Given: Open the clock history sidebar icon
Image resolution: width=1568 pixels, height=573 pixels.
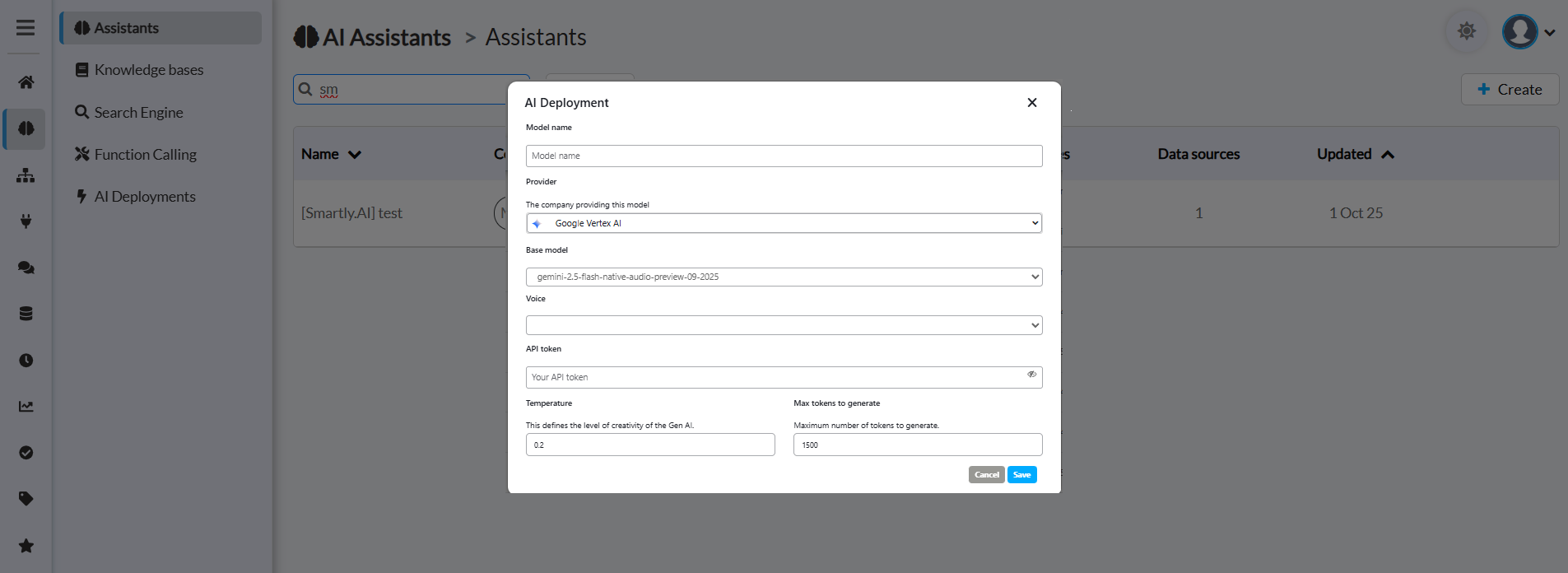Looking at the screenshot, I should tap(26, 361).
